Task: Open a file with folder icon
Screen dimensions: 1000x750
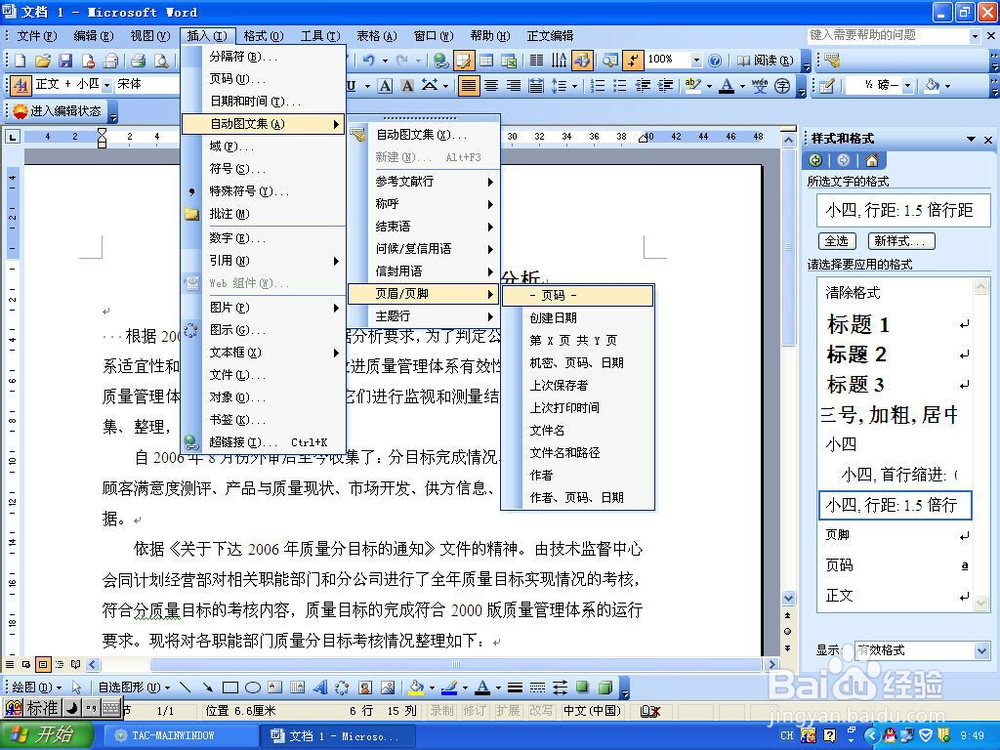Action: pos(42,61)
